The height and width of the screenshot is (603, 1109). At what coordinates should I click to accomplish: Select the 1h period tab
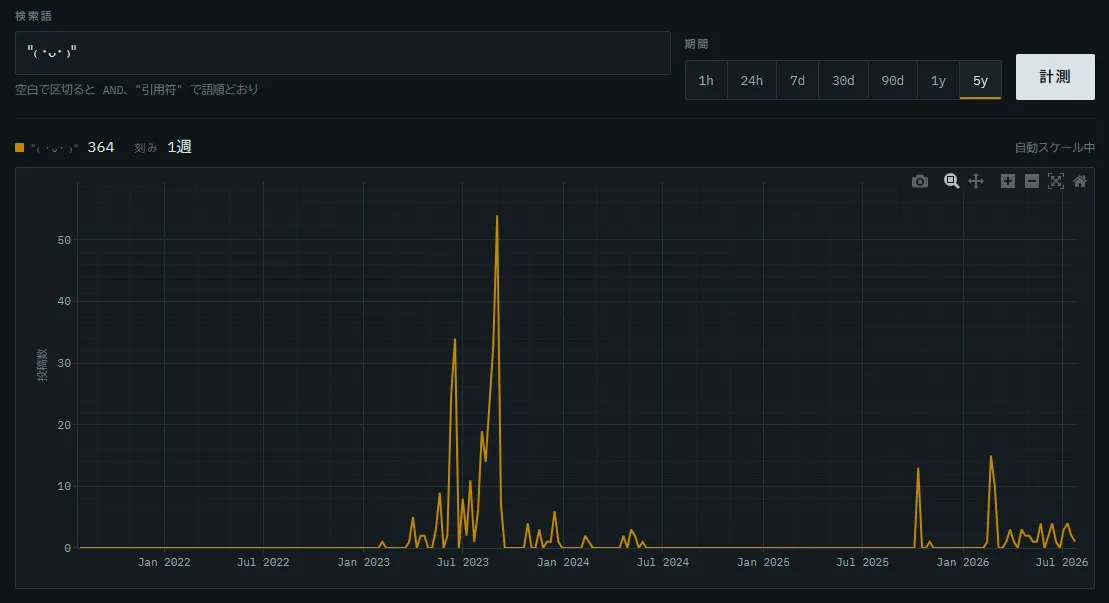706,81
